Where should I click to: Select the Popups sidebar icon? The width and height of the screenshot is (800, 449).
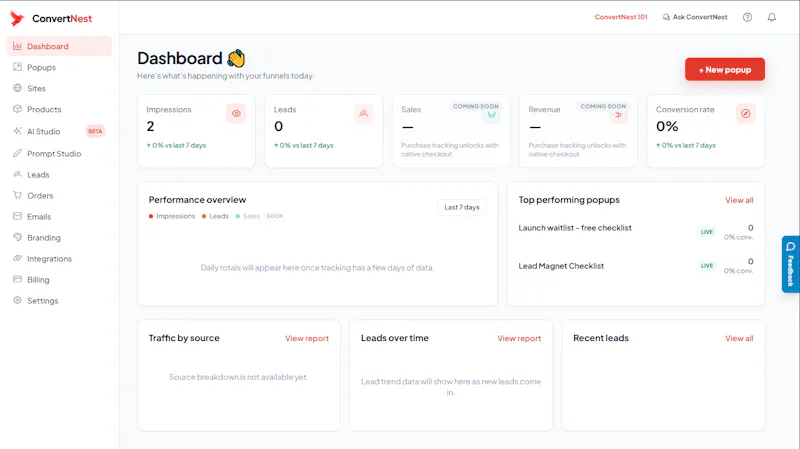(17, 67)
